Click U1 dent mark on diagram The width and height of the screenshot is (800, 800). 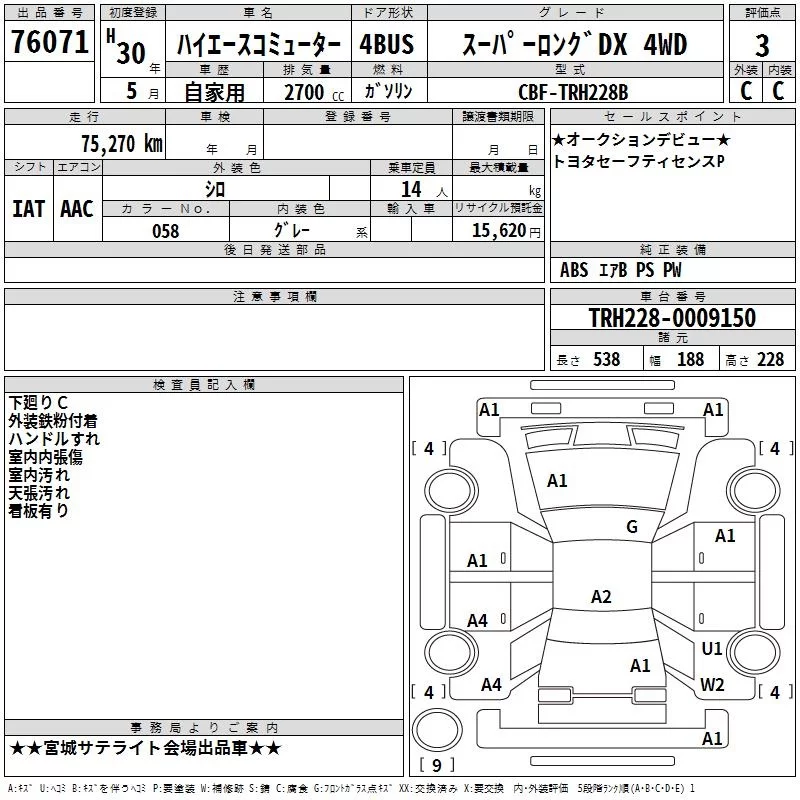coord(712,649)
